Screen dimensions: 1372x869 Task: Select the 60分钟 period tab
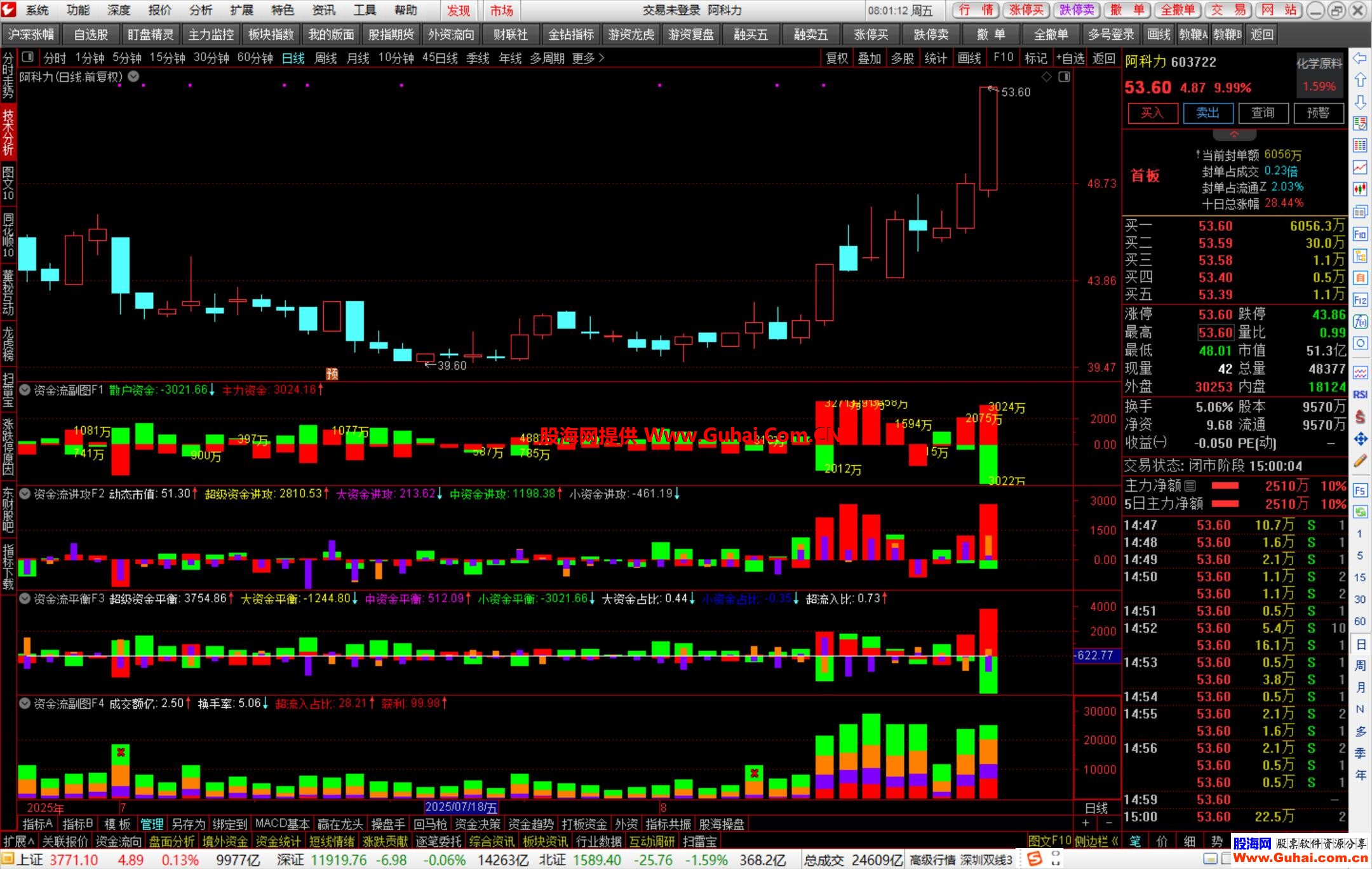point(255,58)
